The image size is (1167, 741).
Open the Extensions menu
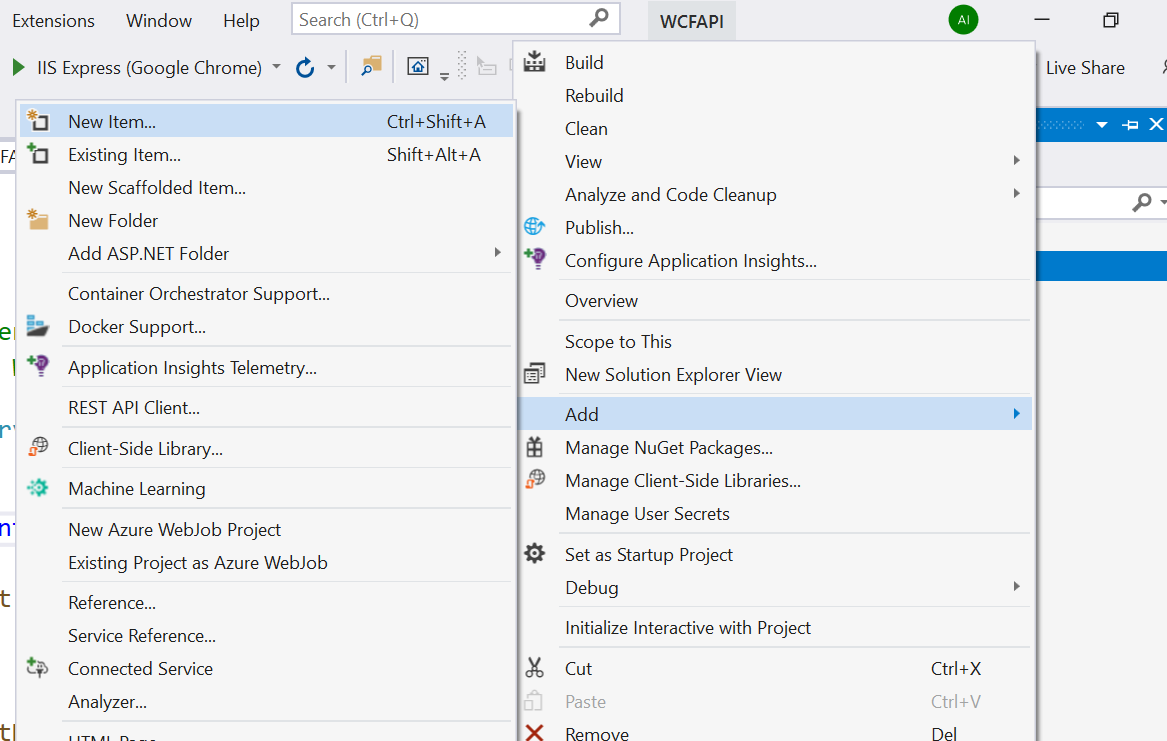coord(54,21)
